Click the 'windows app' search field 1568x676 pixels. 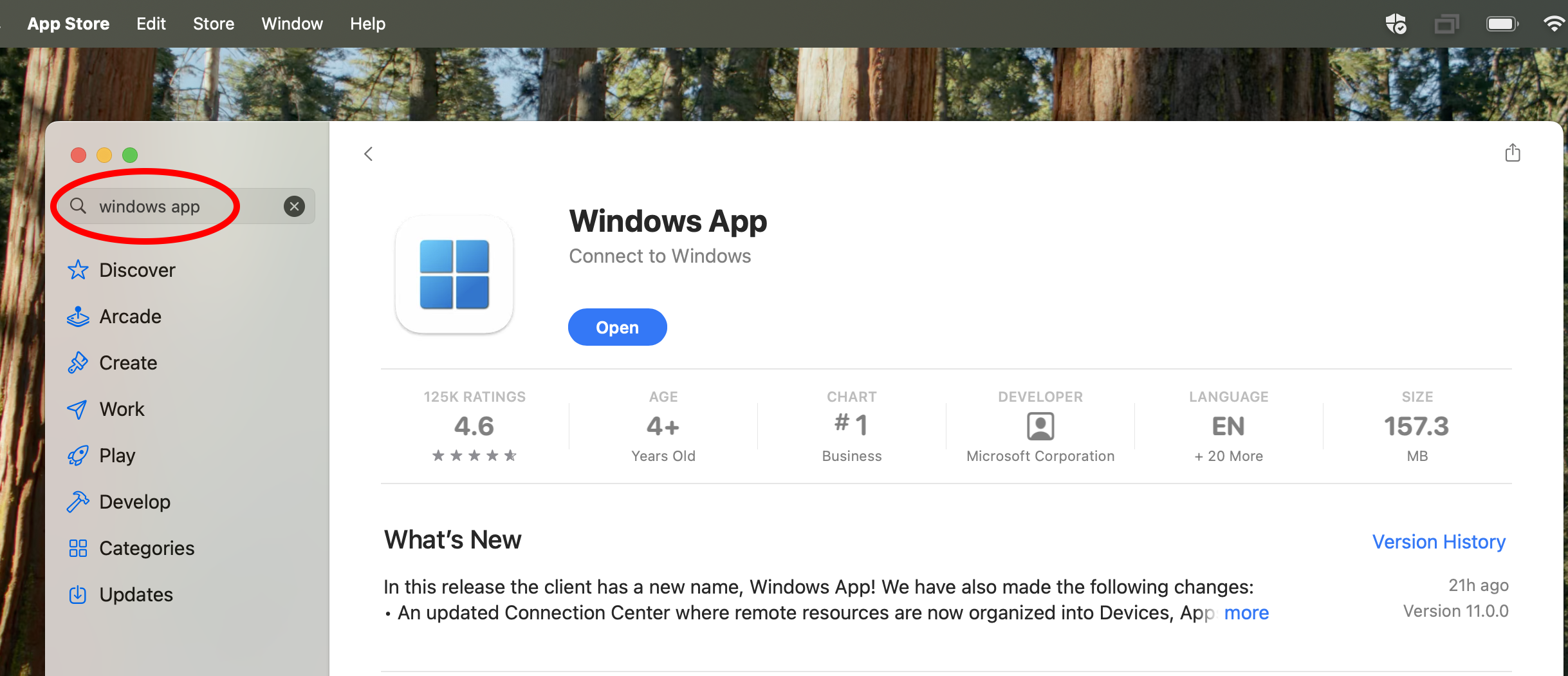(174, 206)
